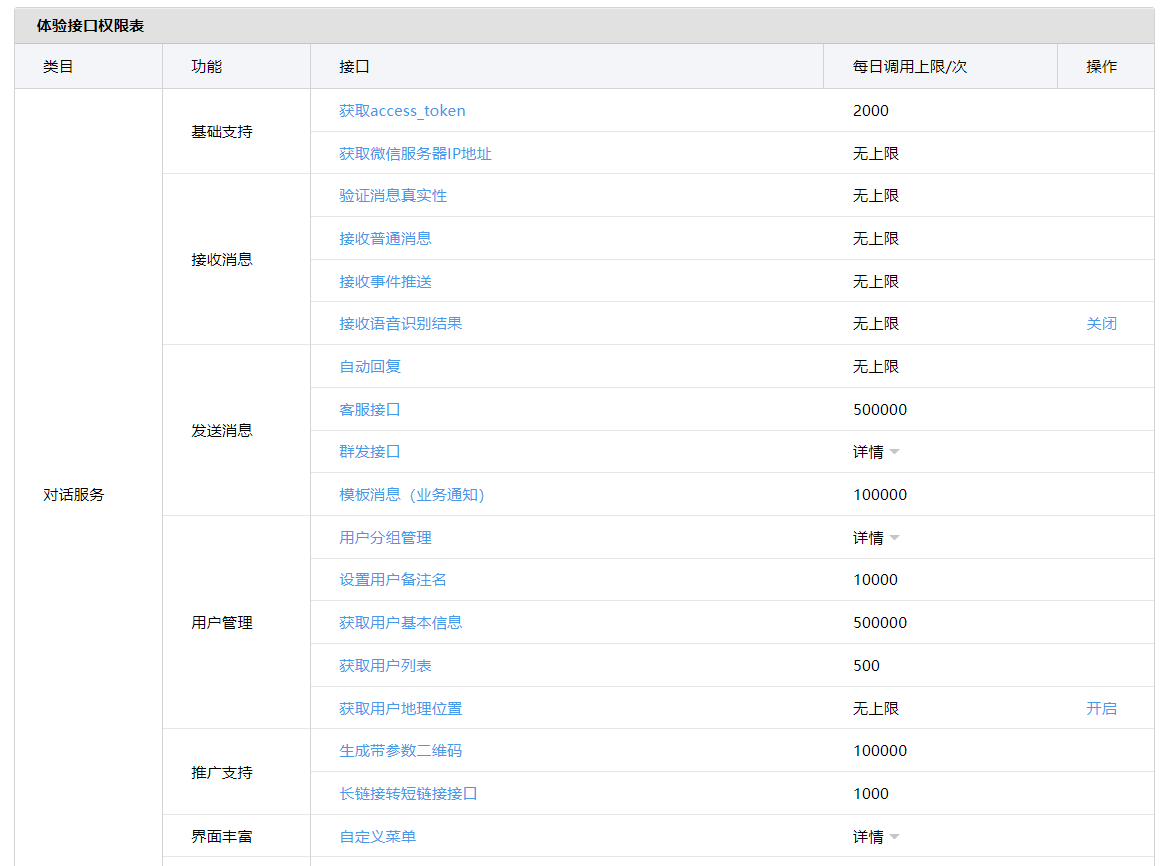Screen dimensions: 1166x866
Task: Click the 每日调用上限/次 column header
Action: point(909,66)
